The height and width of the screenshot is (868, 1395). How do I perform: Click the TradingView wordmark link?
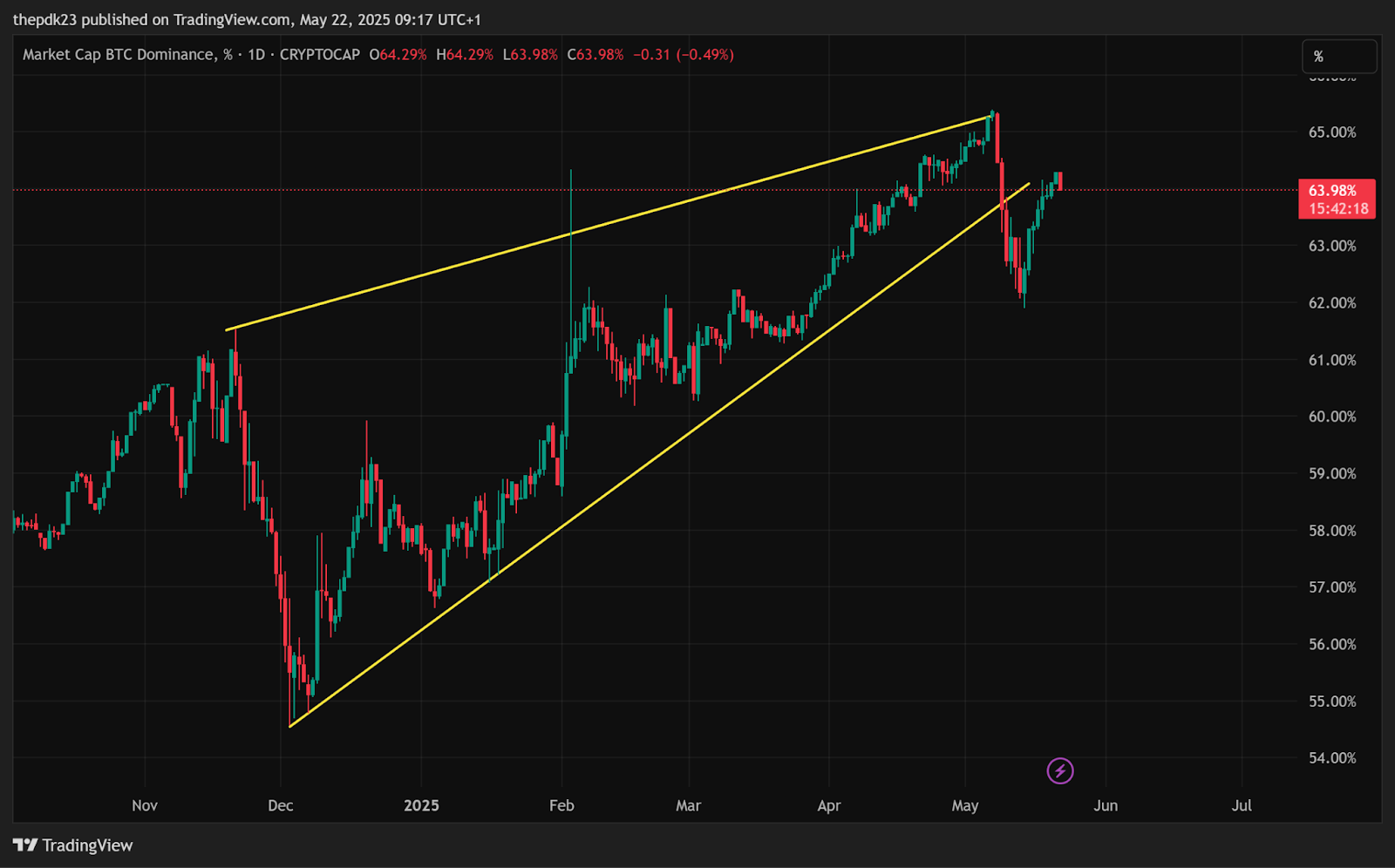[87, 844]
